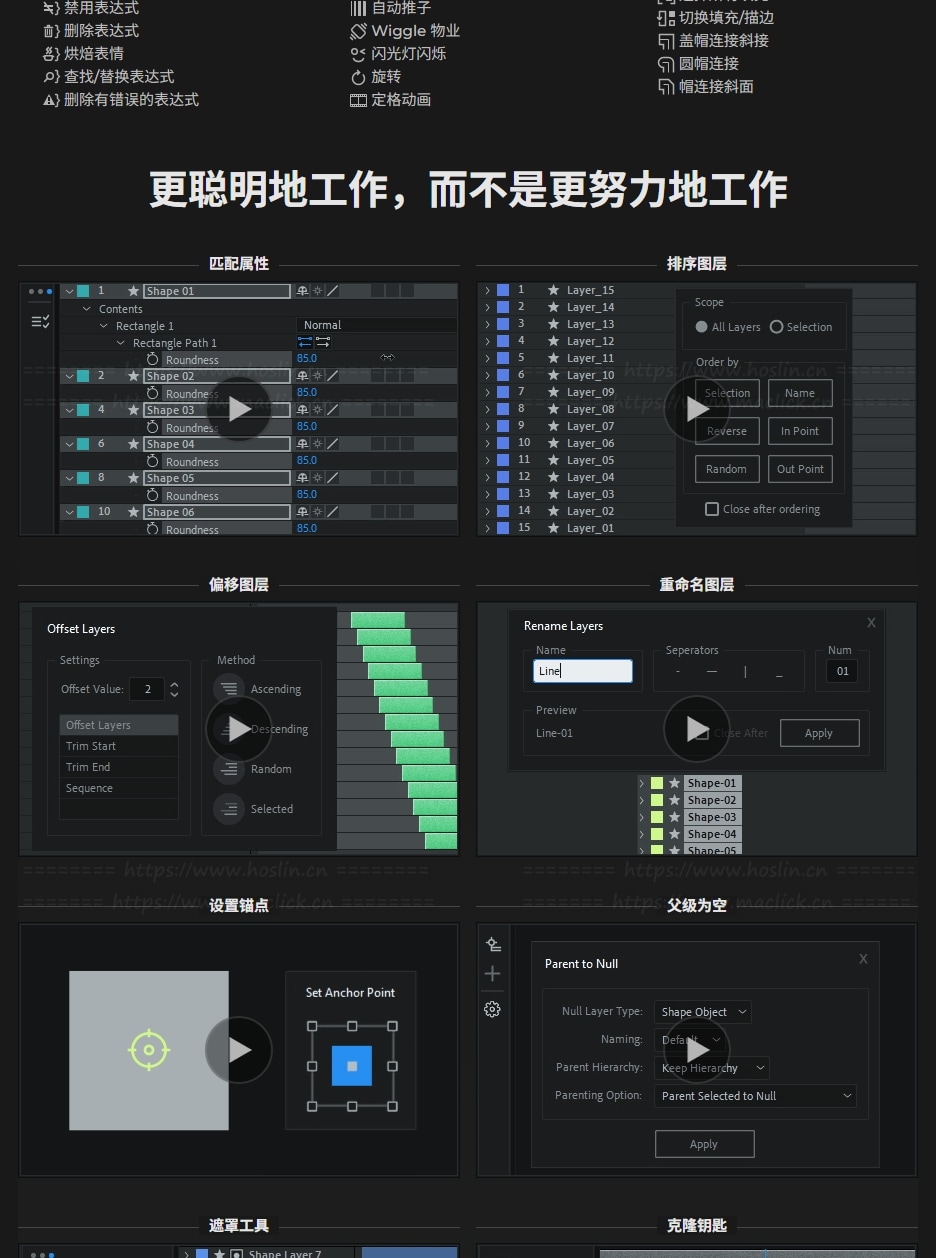The width and height of the screenshot is (936, 1258).
Task: Click the Wiggle 物业 icon
Action: [x=358, y=31]
